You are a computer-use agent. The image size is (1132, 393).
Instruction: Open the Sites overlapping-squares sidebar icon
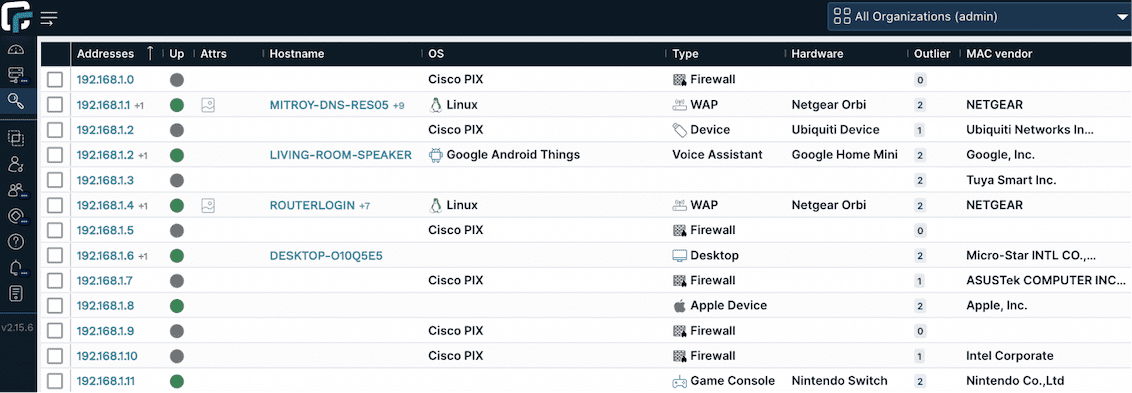pos(17,138)
